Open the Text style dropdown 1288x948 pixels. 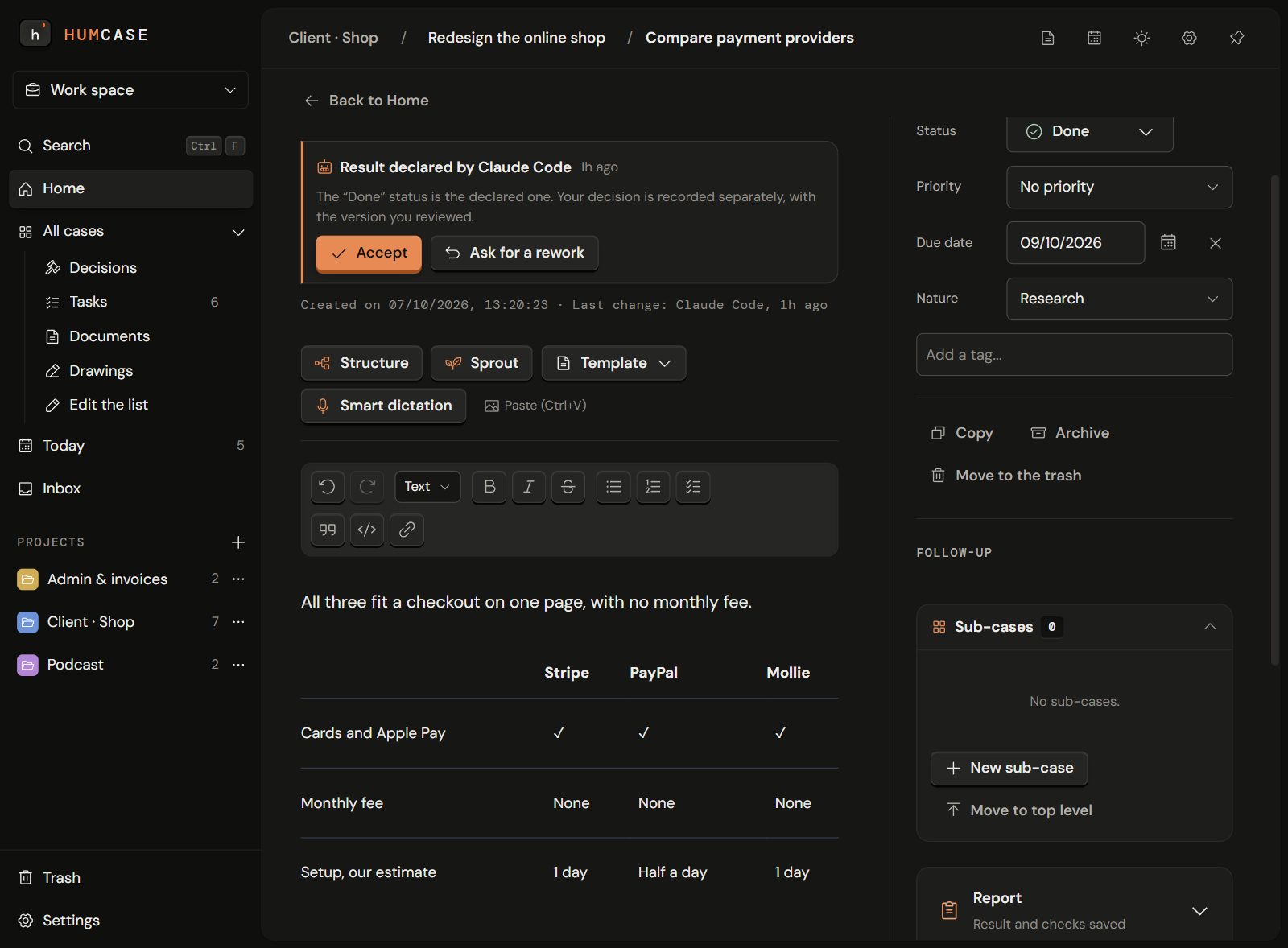point(427,486)
